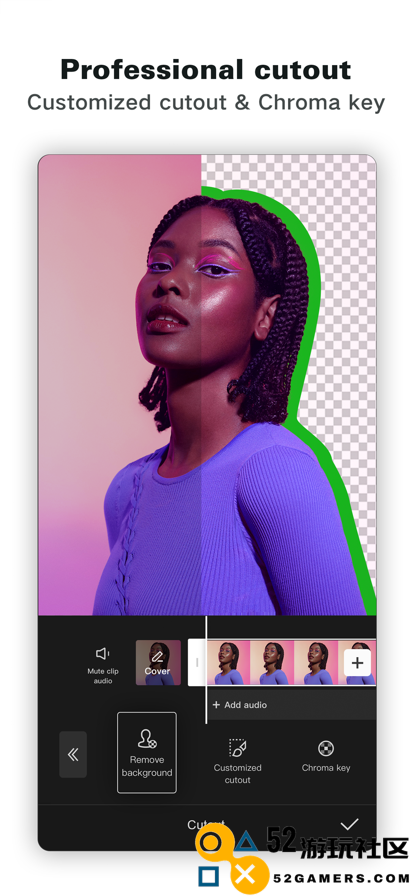Select the second clip frame in timeline

point(272,663)
